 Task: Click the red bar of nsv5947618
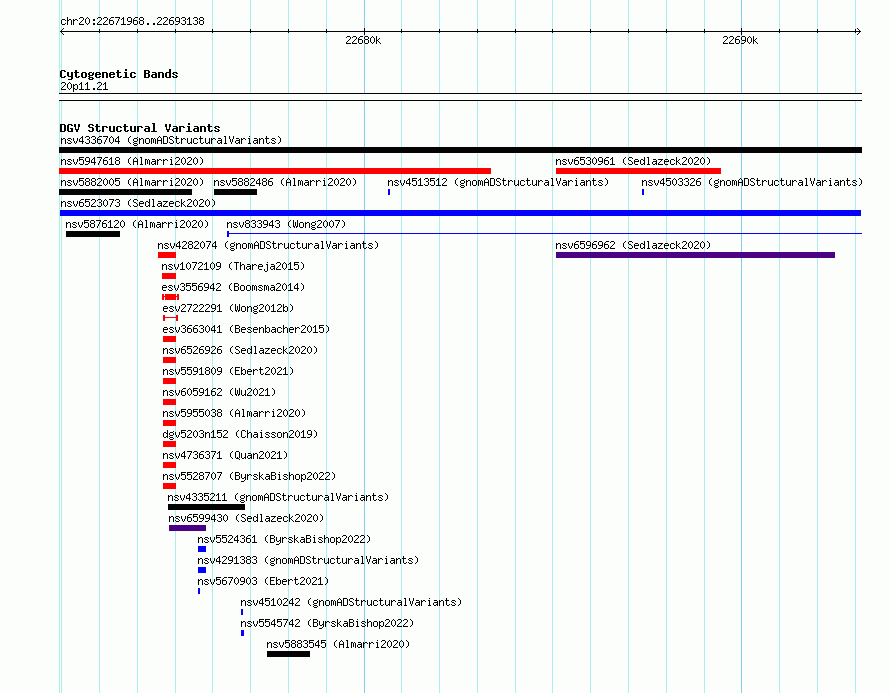coord(275,171)
